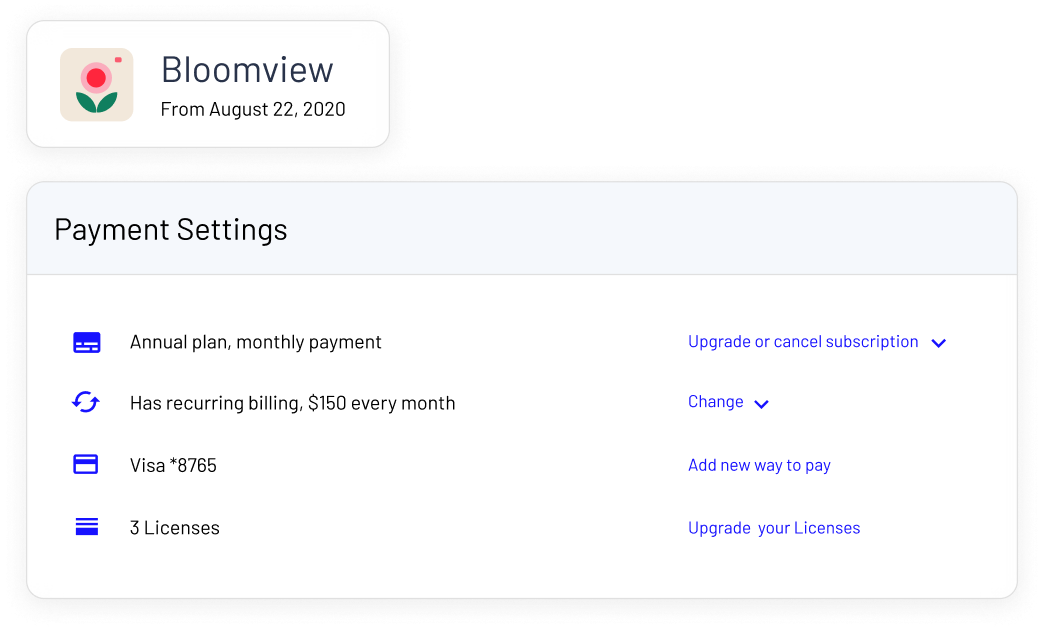
Task: Click the red dot on Bloomview logo
Action: tap(96, 78)
